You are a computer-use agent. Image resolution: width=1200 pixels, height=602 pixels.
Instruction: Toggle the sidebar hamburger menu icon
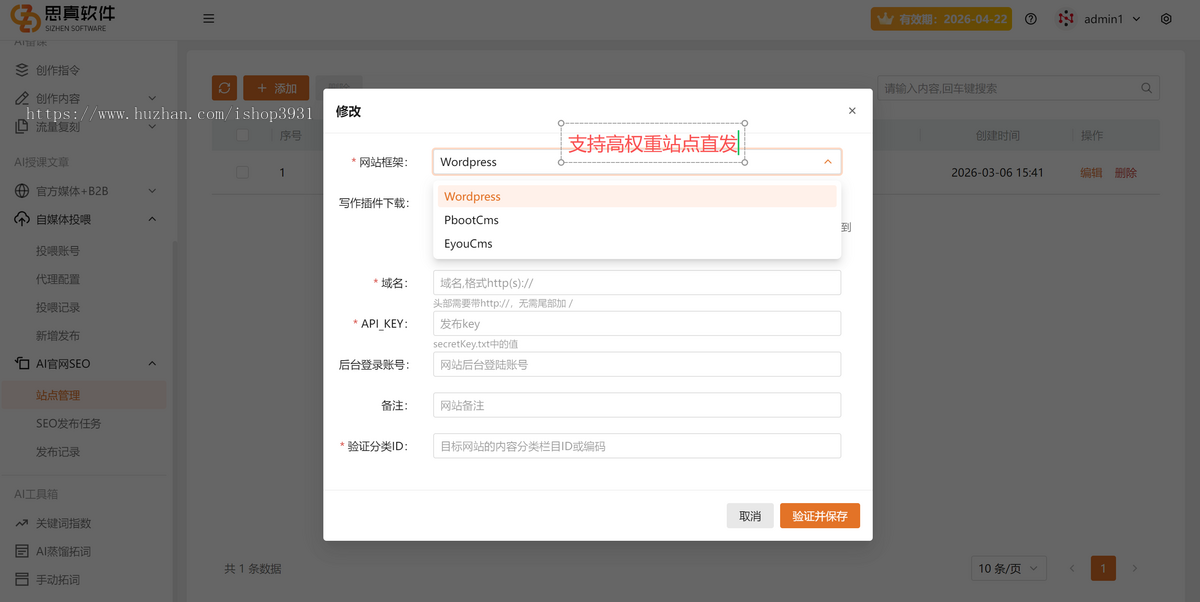(x=208, y=18)
